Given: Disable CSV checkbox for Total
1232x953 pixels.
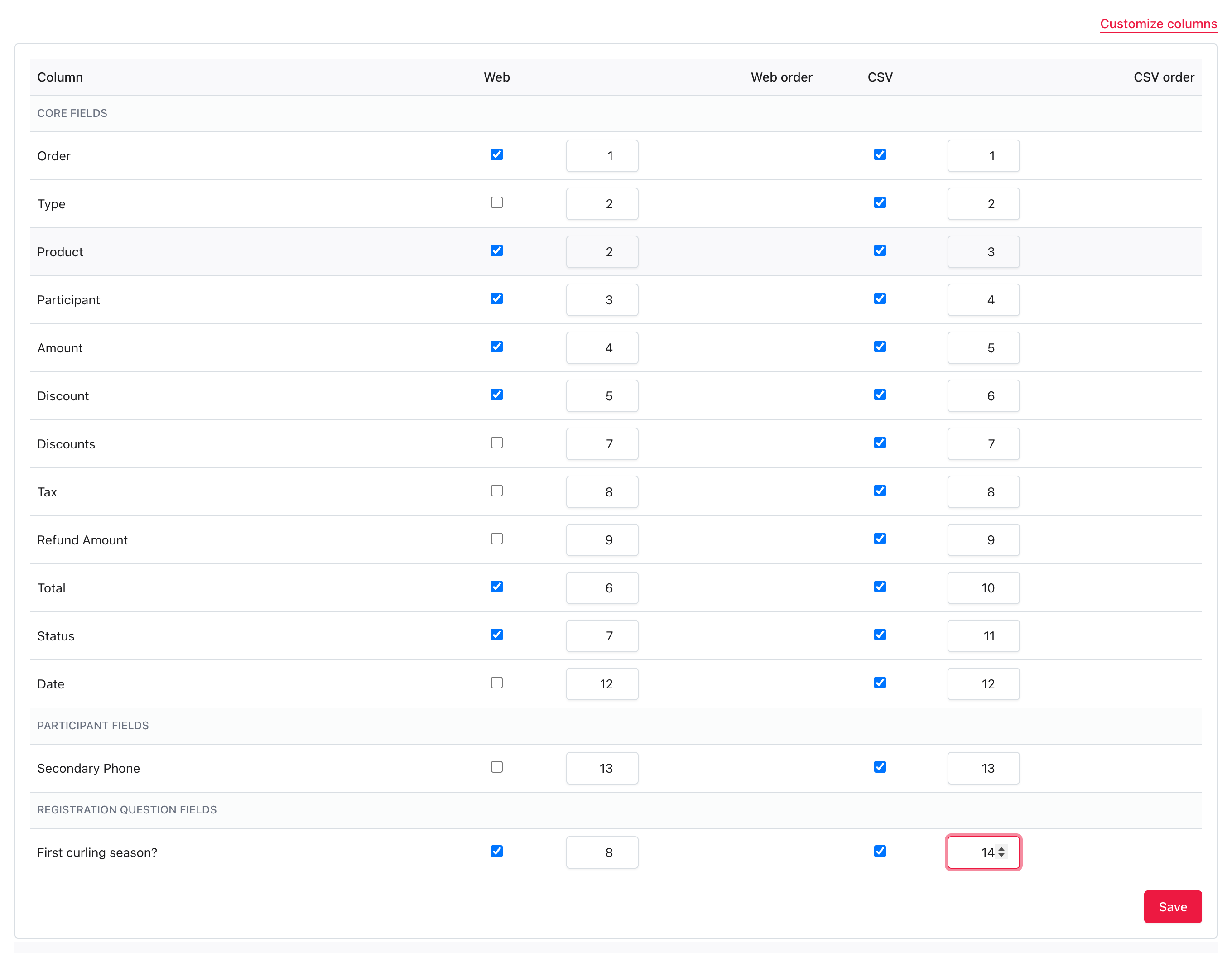Looking at the screenshot, I should tap(880, 586).
